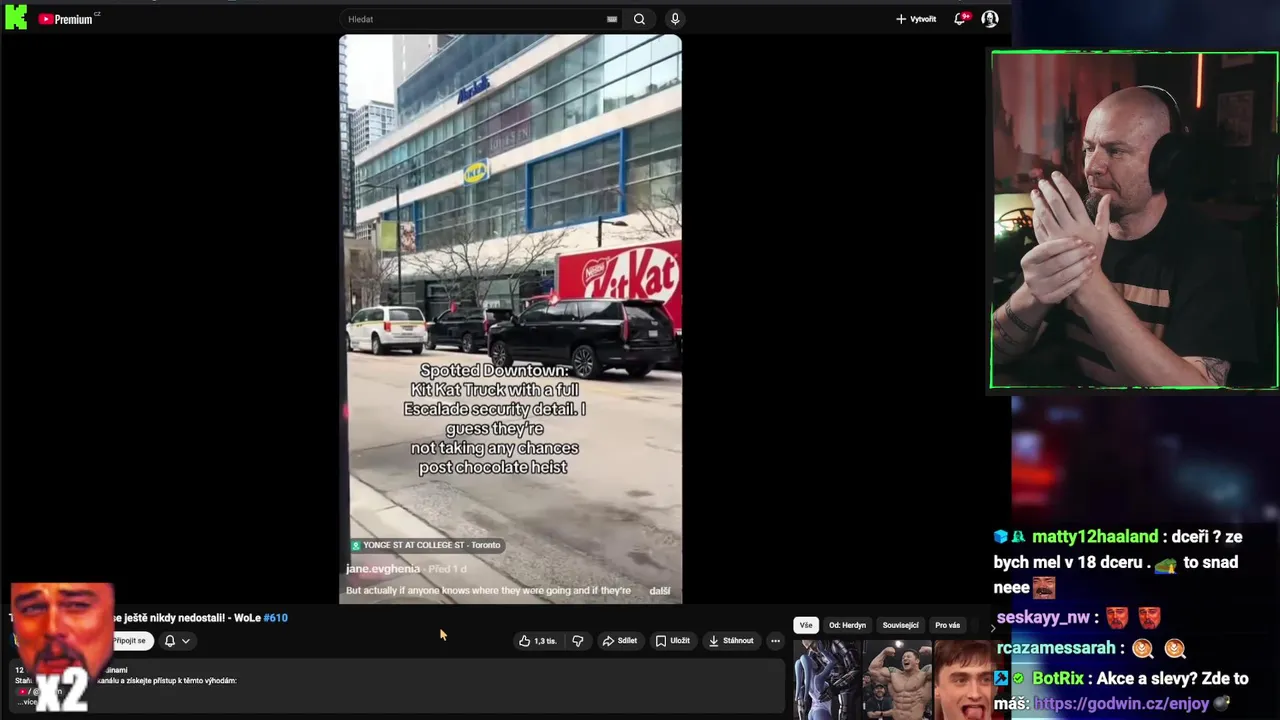Click the magnifying glass search button
This screenshot has width=1280, height=720.
pyautogui.click(x=639, y=19)
